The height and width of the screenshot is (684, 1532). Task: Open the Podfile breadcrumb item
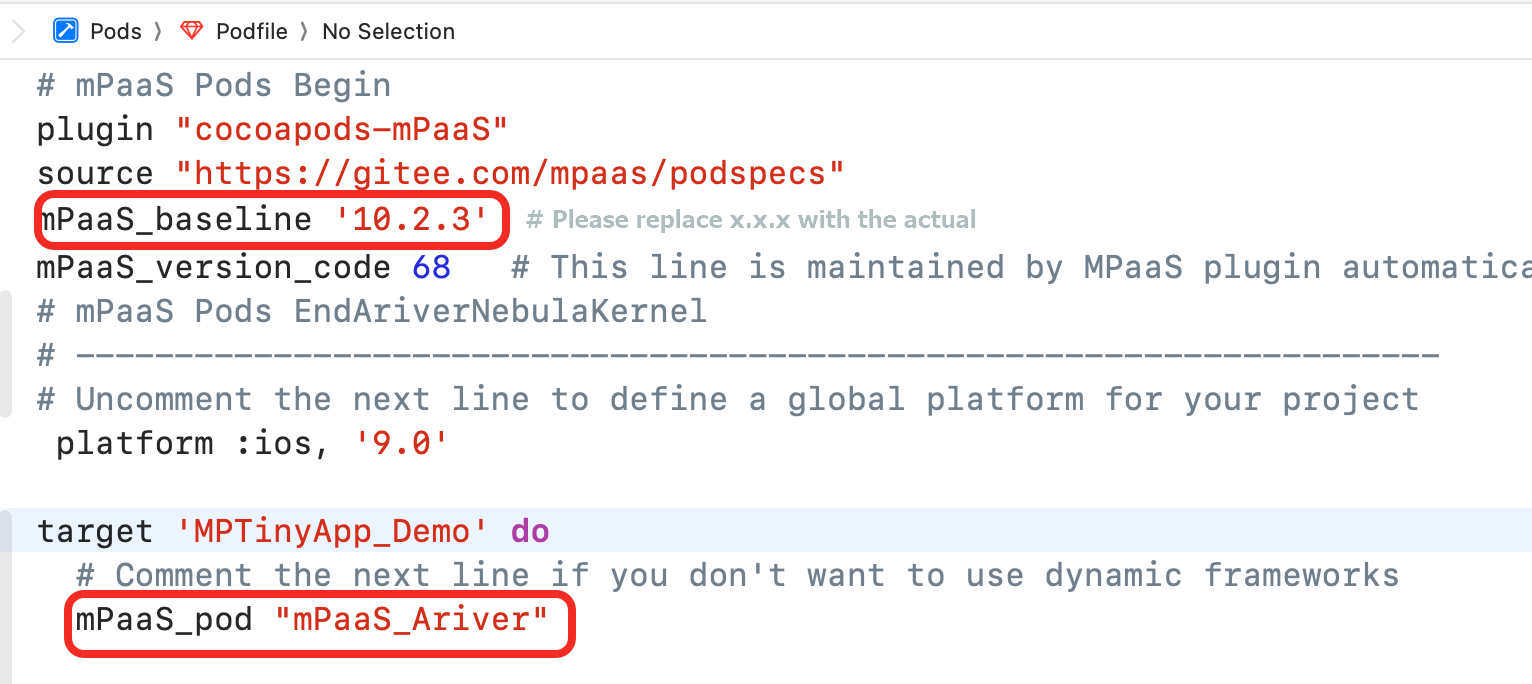click(x=252, y=31)
